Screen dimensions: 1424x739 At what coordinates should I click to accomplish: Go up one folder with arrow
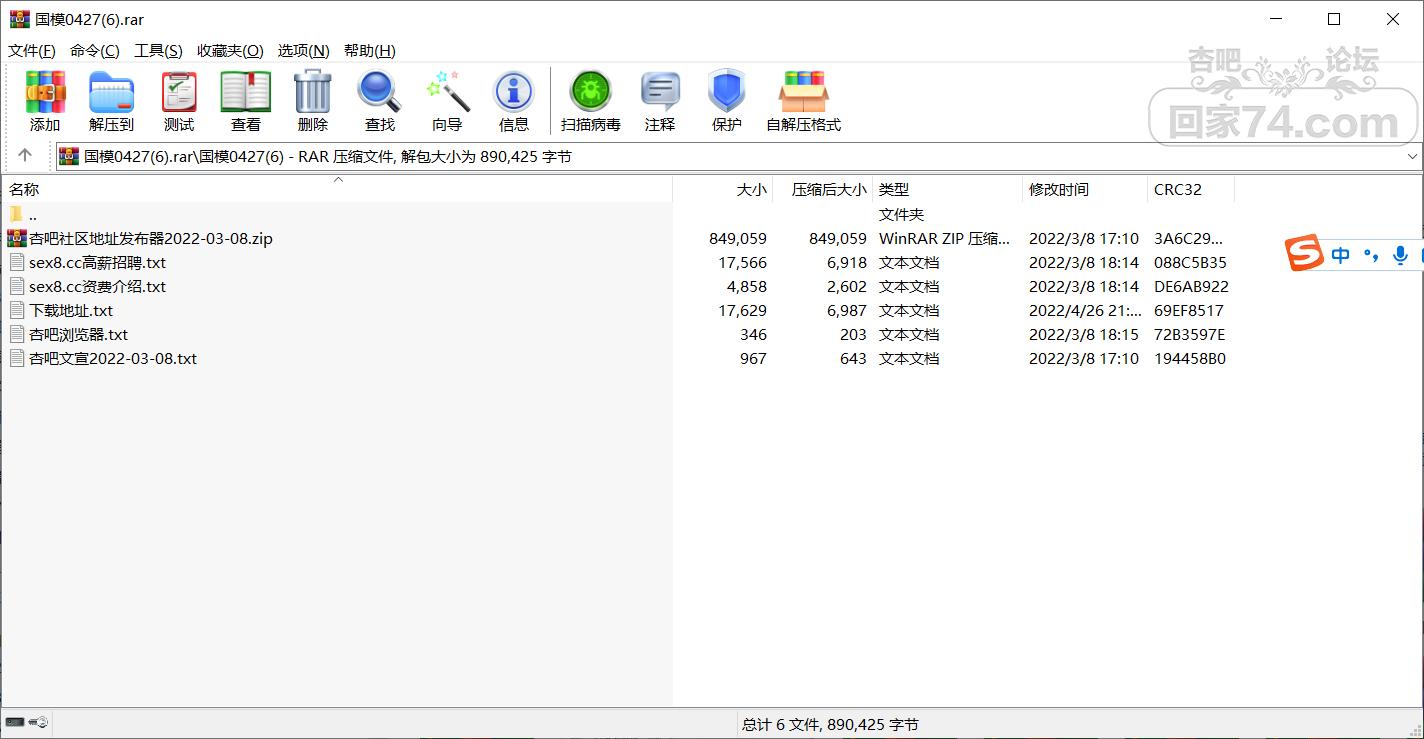click(x=25, y=156)
